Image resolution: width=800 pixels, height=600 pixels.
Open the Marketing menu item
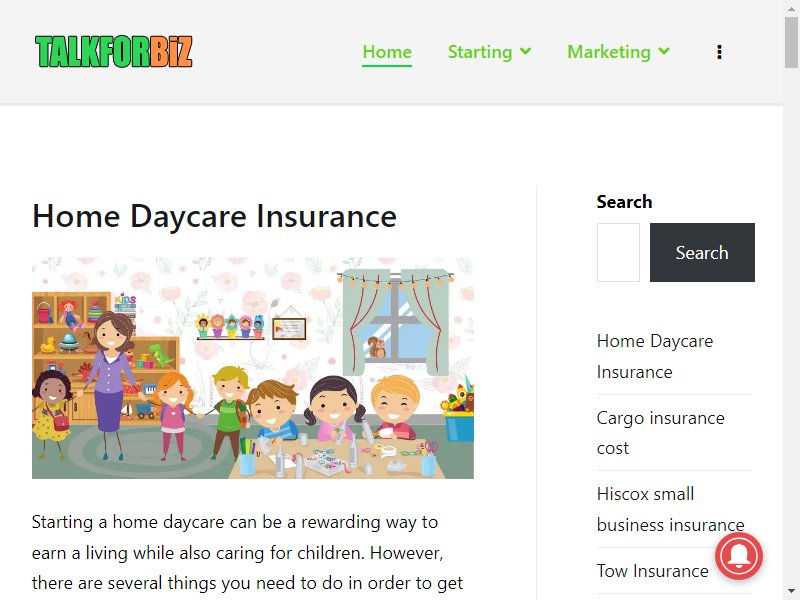(609, 52)
